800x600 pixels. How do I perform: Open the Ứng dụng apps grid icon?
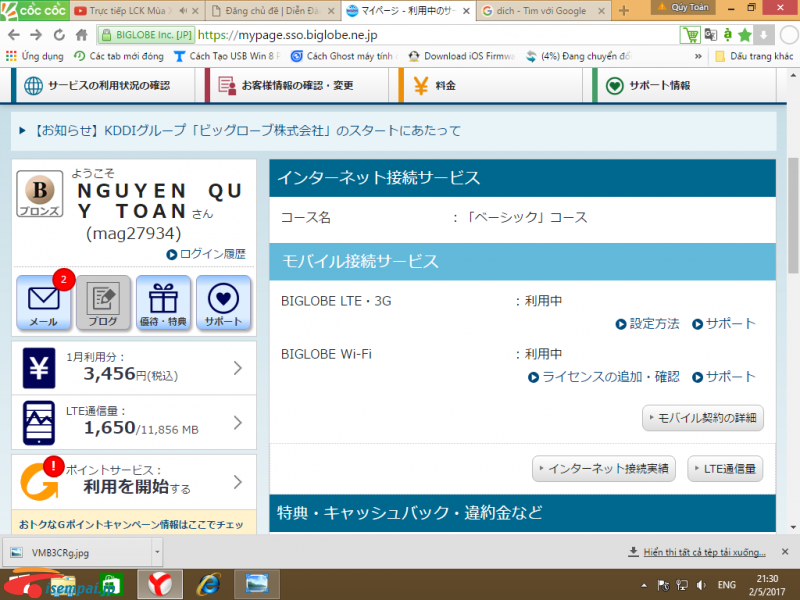pyautogui.click(x=11, y=56)
